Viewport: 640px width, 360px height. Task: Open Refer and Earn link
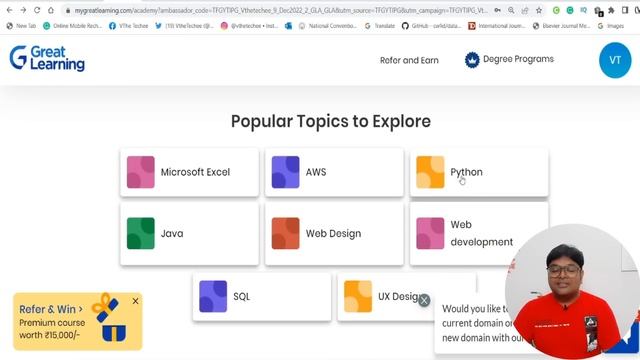click(x=409, y=60)
